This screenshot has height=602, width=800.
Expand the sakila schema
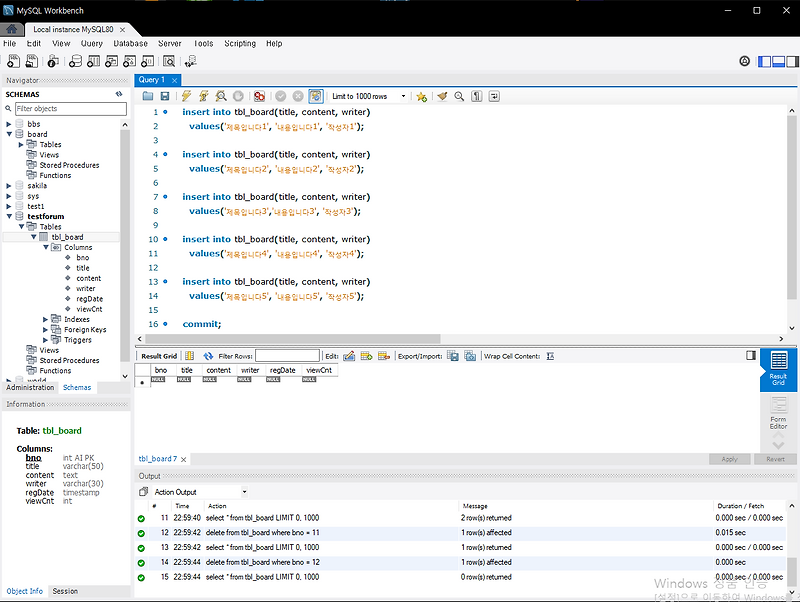(x=9, y=186)
